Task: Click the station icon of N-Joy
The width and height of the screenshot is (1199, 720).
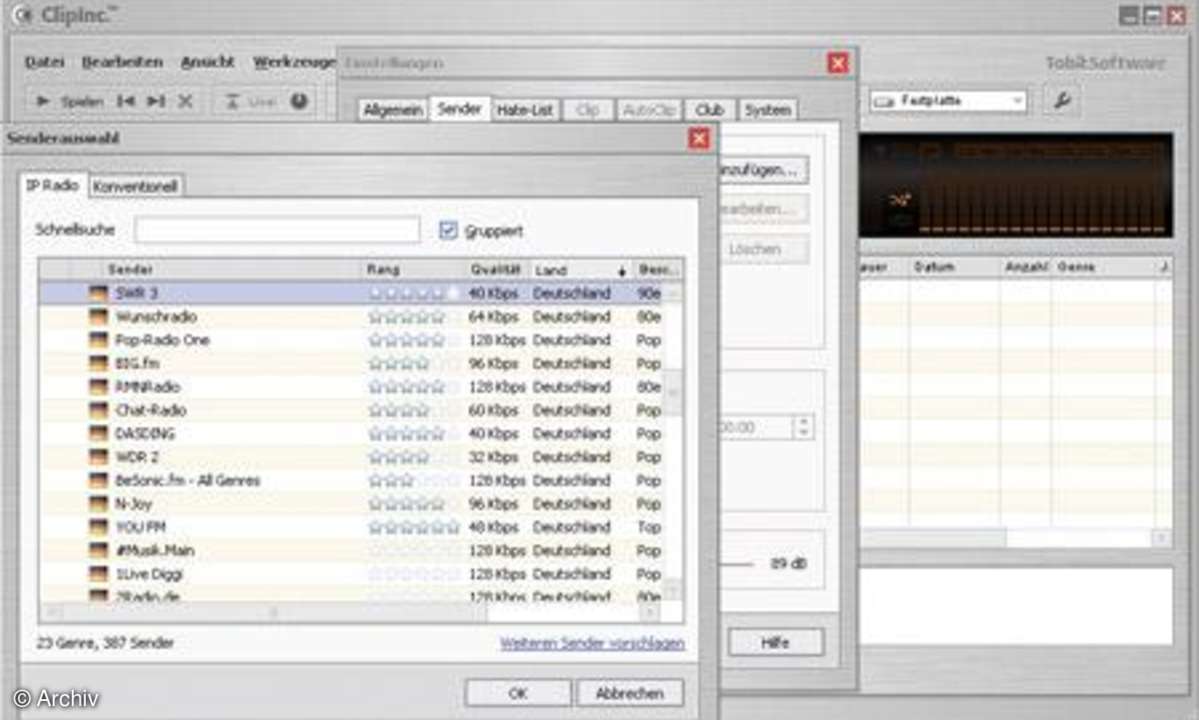Action: pyautogui.click(x=98, y=504)
